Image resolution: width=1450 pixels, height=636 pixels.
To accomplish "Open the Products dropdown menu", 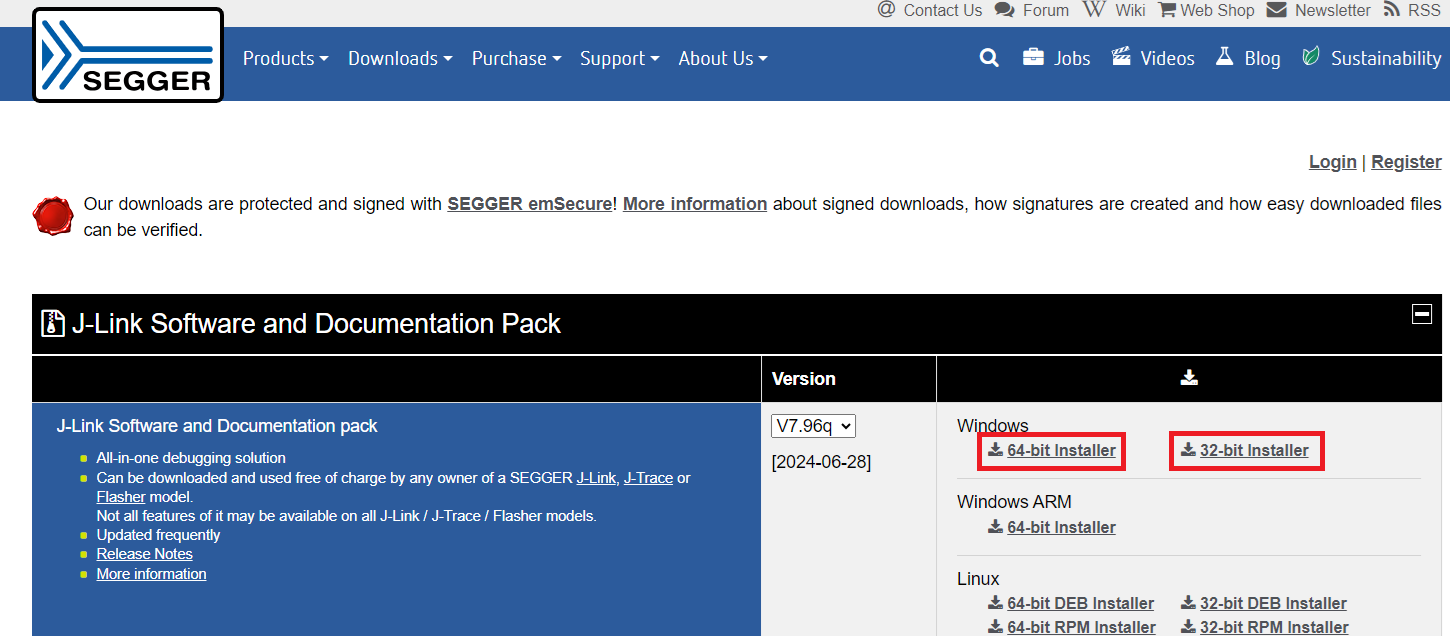I will click(x=285, y=58).
